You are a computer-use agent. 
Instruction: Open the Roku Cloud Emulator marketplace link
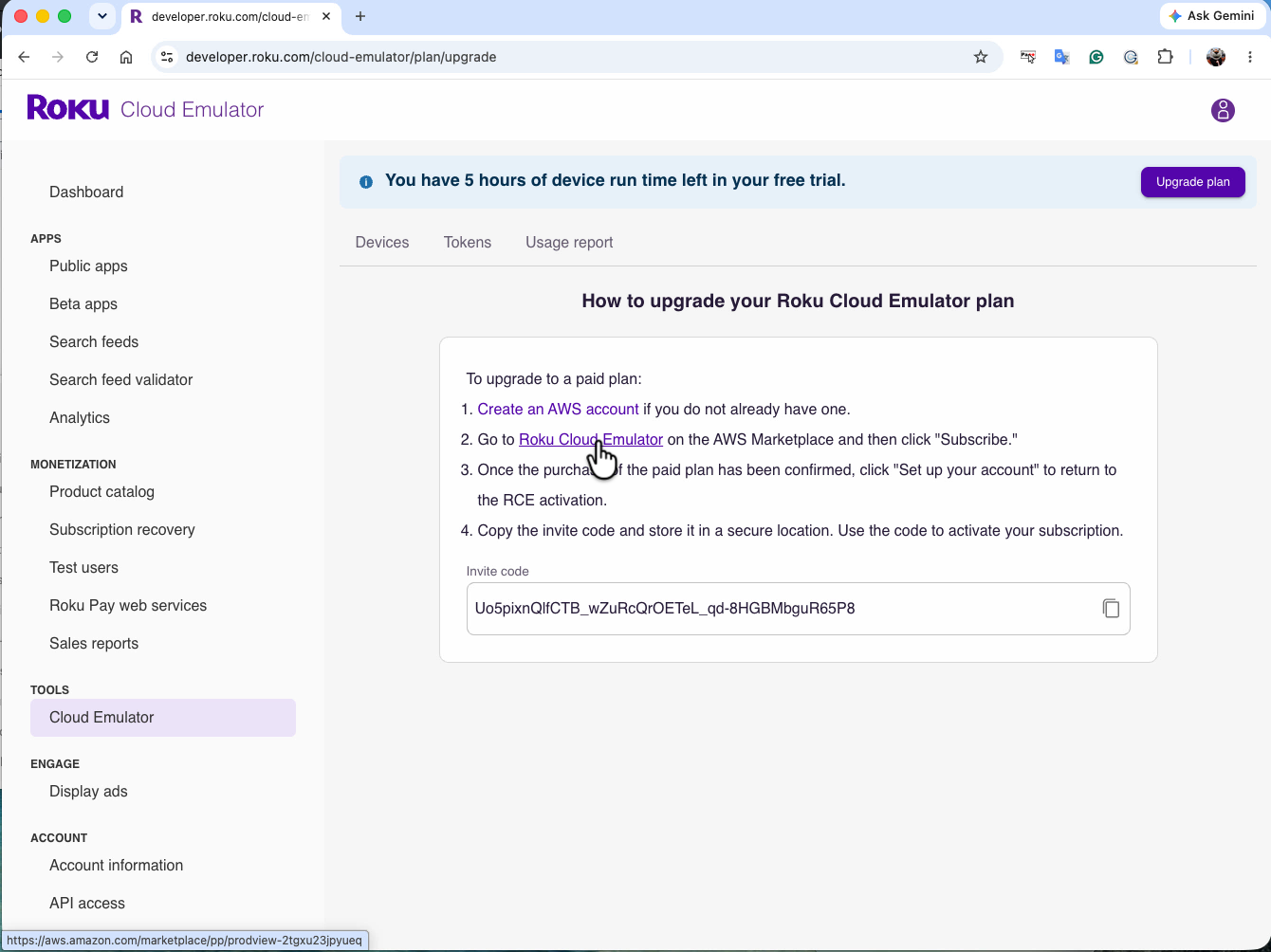pos(591,440)
